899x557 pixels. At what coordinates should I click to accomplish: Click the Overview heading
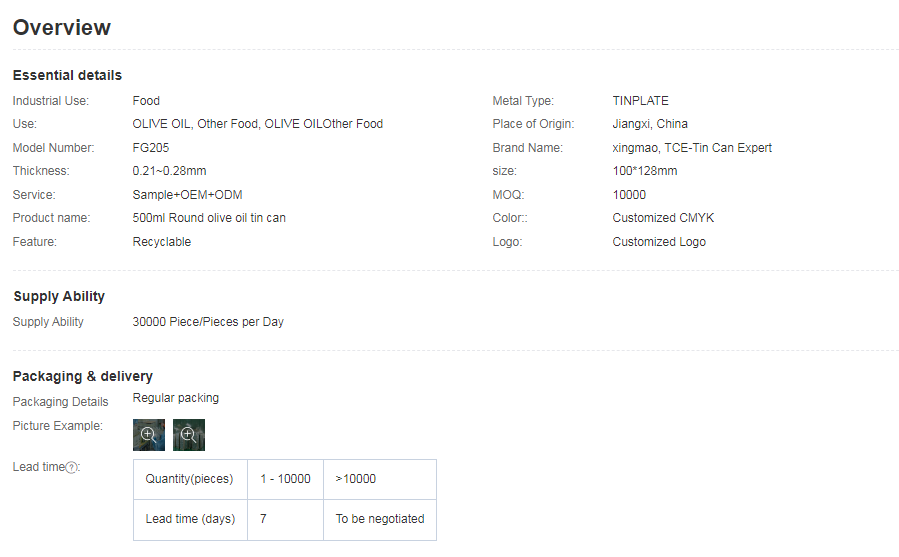click(x=62, y=28)
